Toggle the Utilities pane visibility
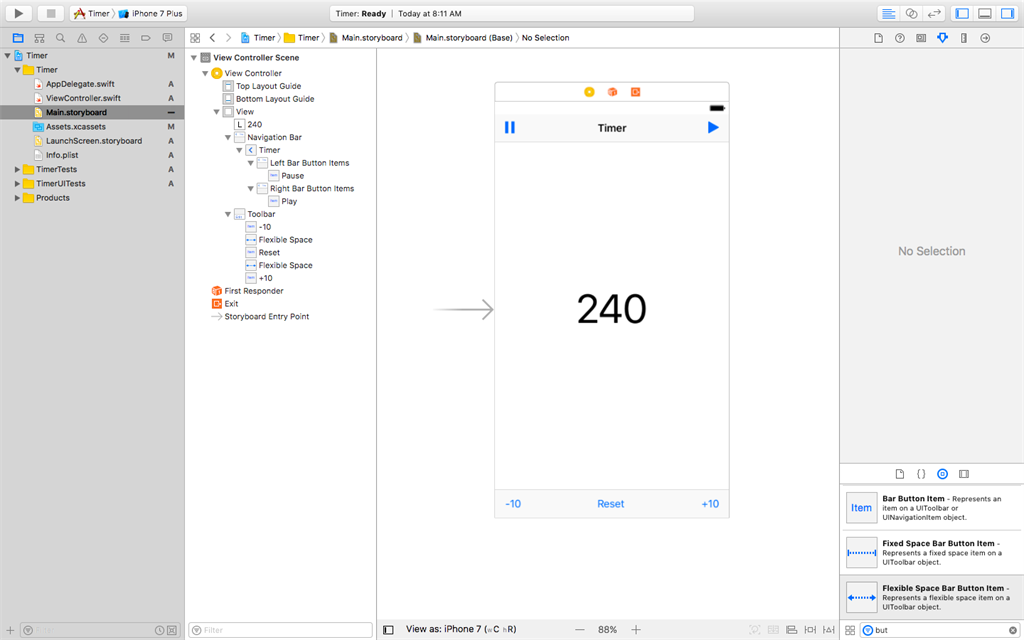1024x640 pixels. coord(1008,13)
